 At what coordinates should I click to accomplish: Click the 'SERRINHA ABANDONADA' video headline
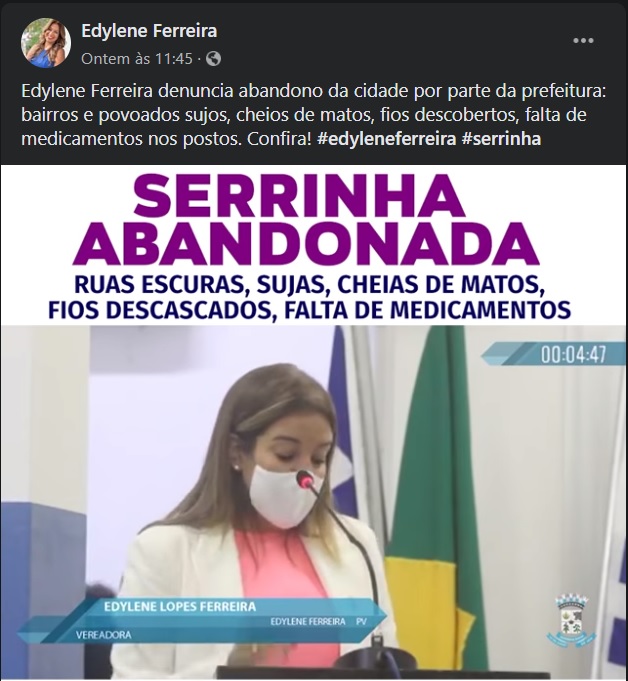tap(306, 220)
